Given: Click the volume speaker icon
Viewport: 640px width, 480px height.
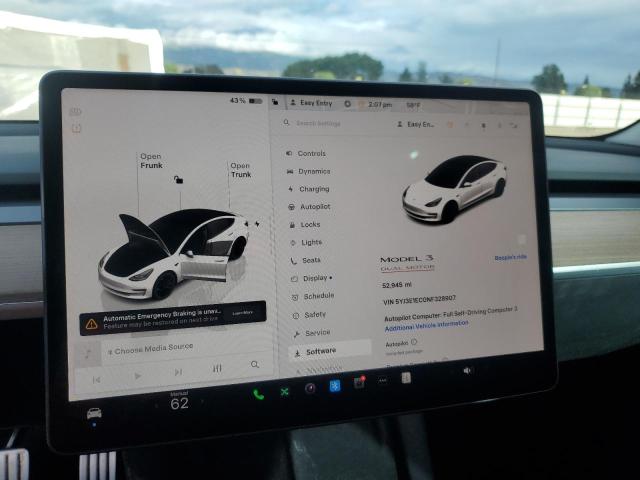Looking at the screenshot, I should point(467,371).
